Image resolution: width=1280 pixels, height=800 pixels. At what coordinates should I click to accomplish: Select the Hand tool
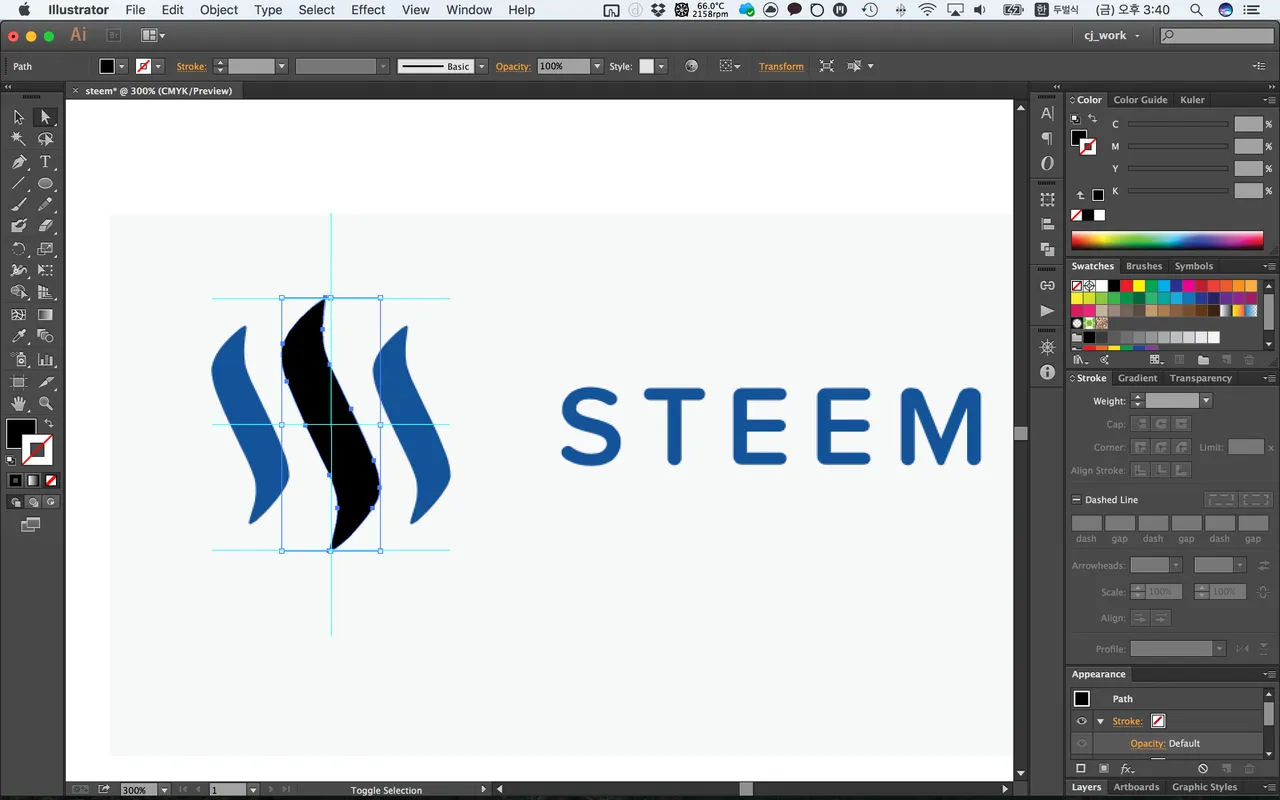pyautogui.click(x=19, y=404)
